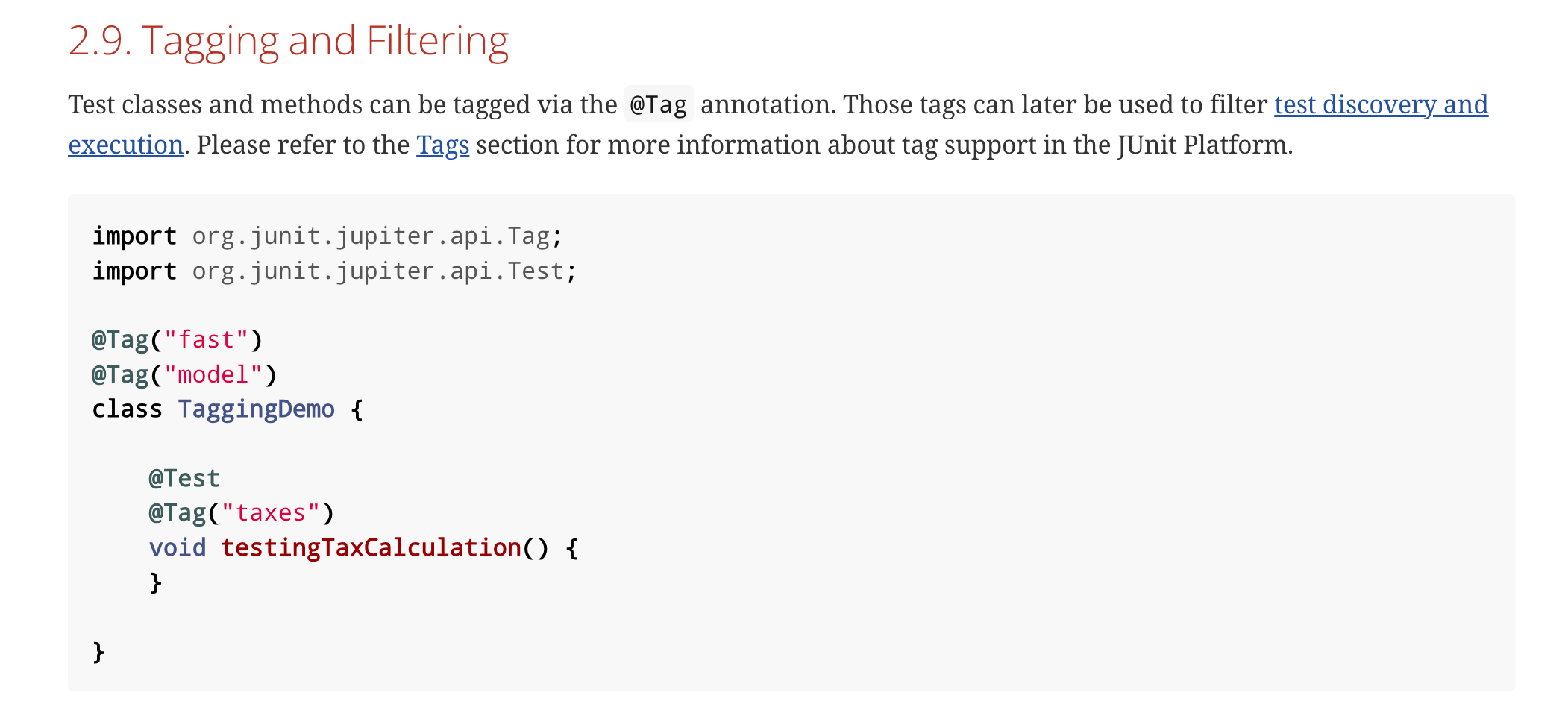Follow the 'execution' link text
This screenshot has width=1568, height=710.
pos(126,145)
